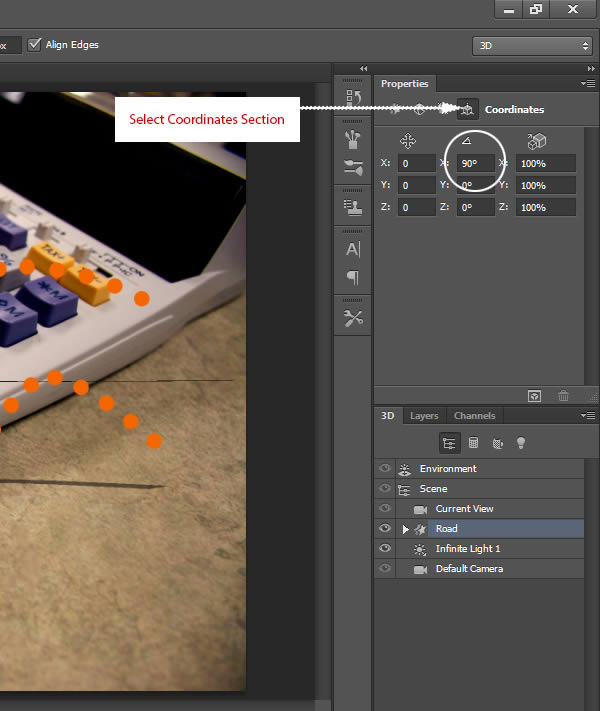Viewport: 600px width, 711px height.
Task: Click the move position arrows icon
Action: pos(408,141)
